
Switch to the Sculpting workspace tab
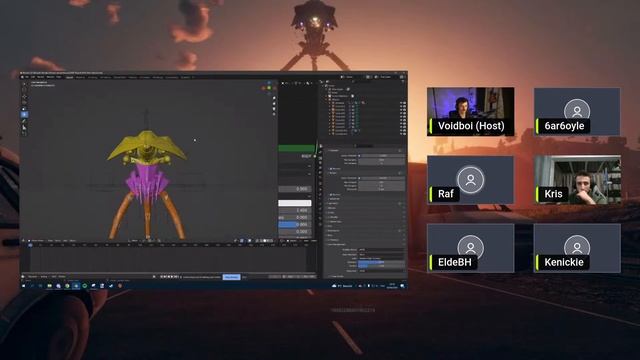click(92, 77)
